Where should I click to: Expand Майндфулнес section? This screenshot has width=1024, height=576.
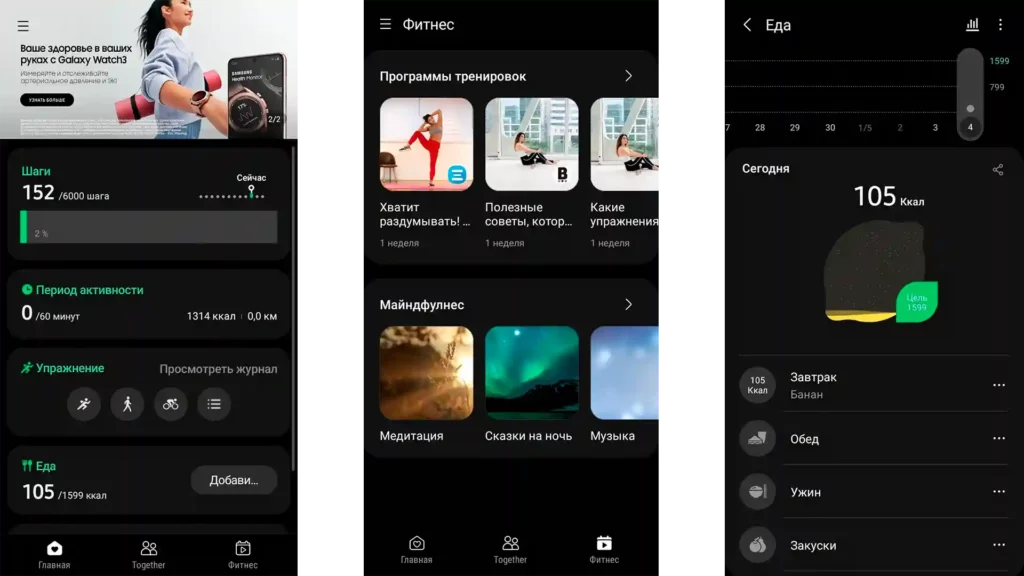click(628, 305)
